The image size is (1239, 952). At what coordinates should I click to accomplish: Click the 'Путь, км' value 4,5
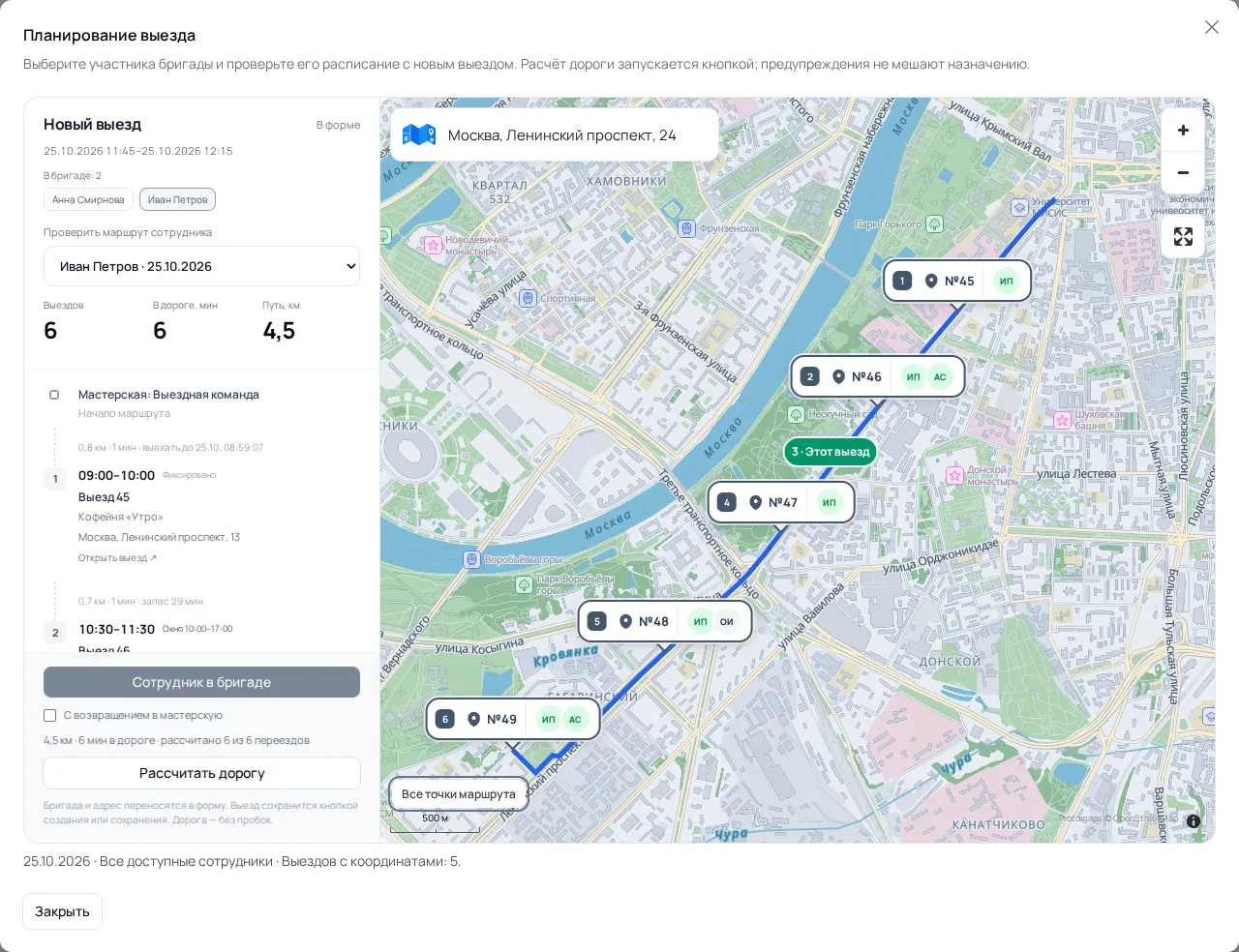[x=279, y=331]
